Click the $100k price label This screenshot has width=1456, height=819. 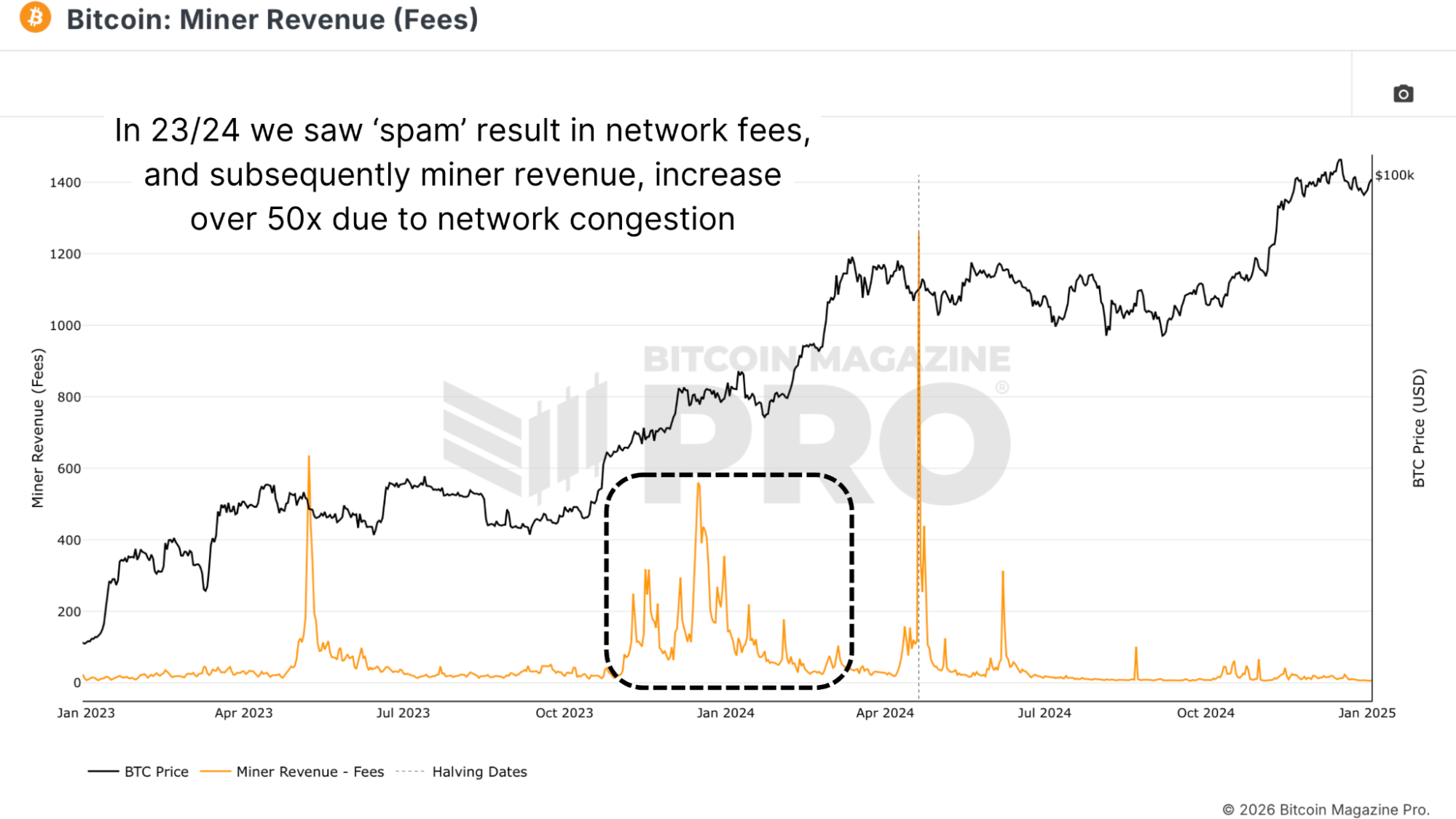1394,176
